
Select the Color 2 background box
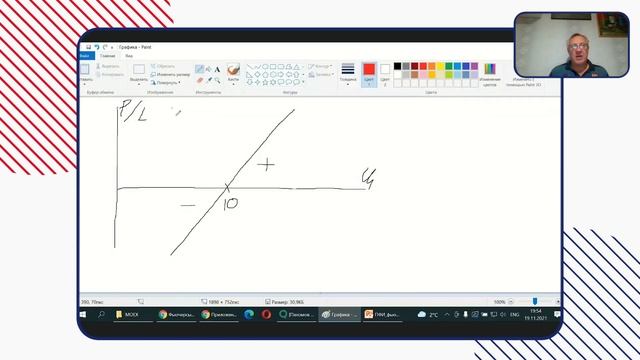[385, 74]
